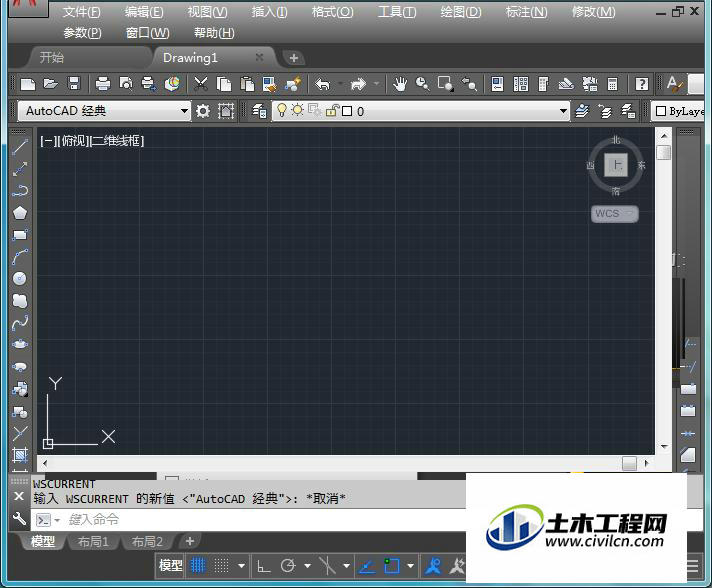Select the Polyline tool
The image size is (712, 588).
click(x=20, y=191)
